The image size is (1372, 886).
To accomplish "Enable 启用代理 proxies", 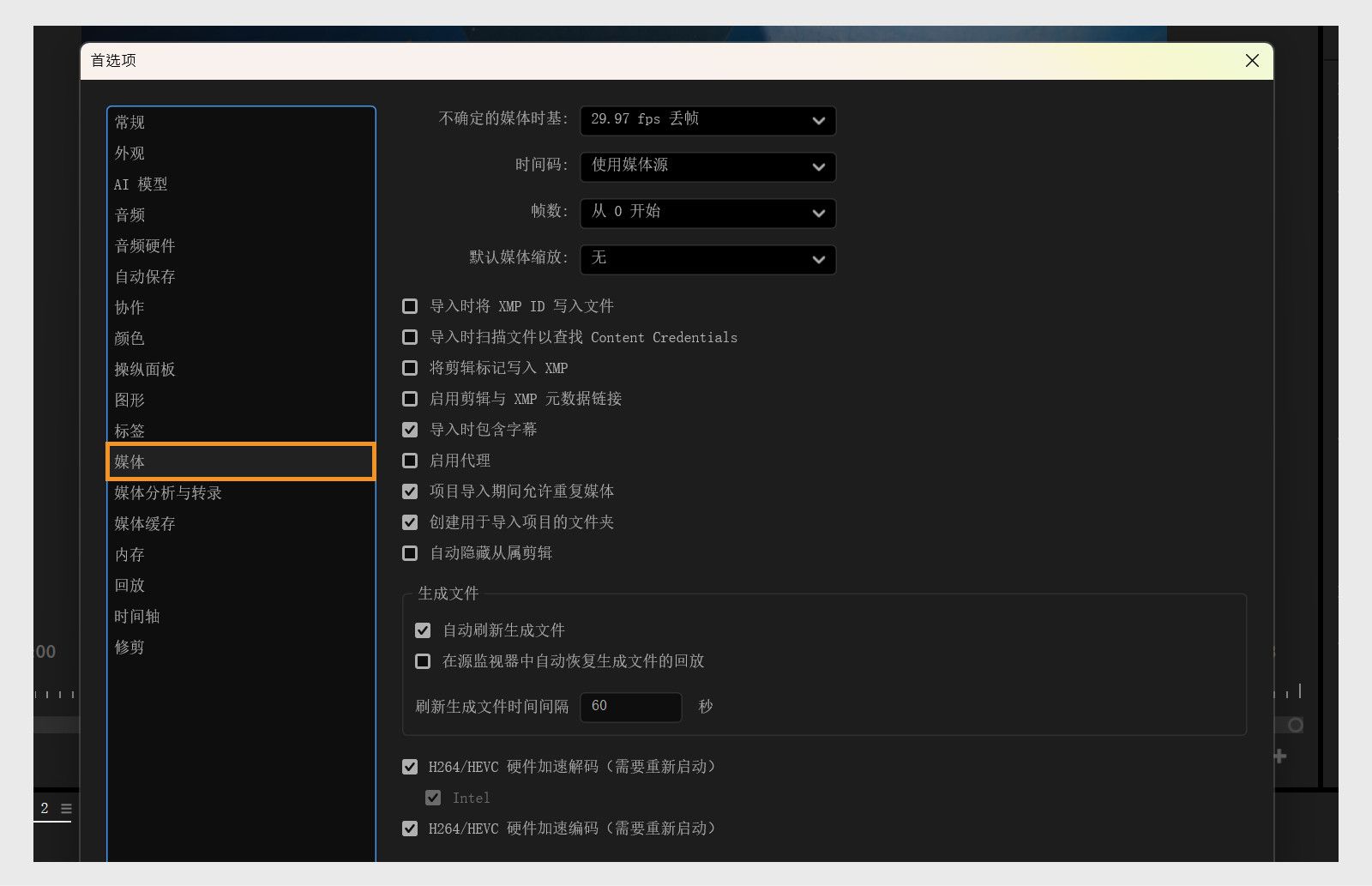I will coord(409,460).
